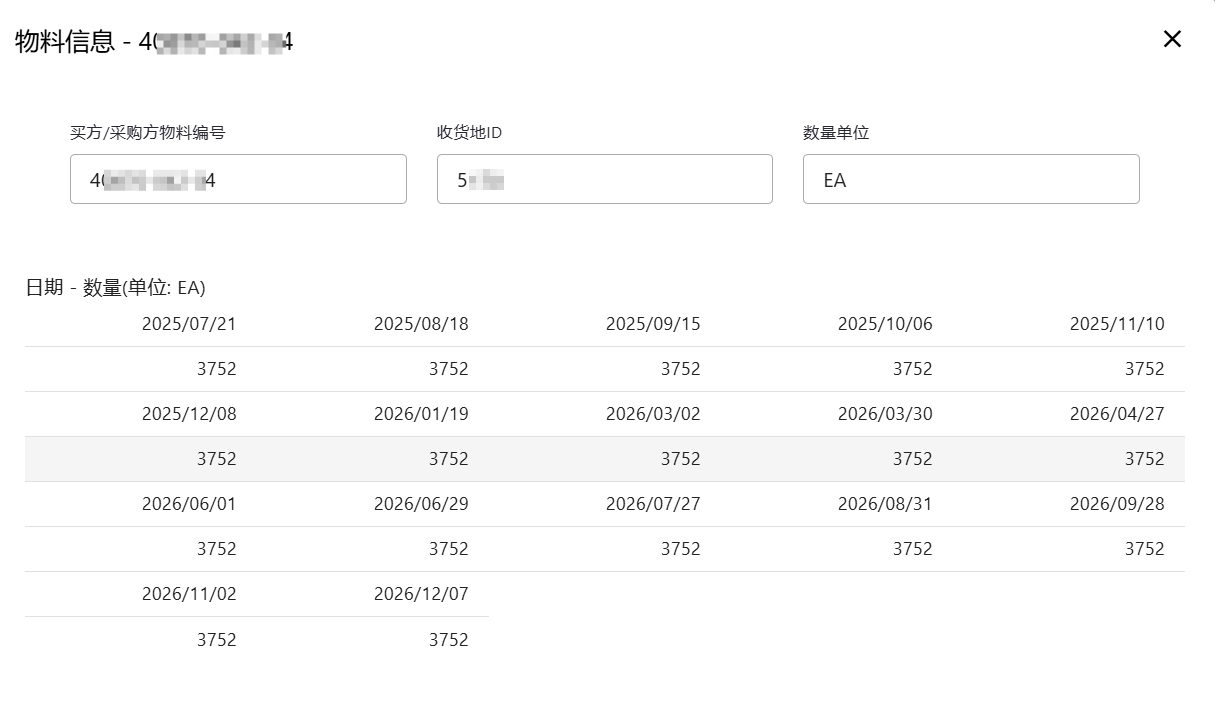
Task: Click the buyer material number input field
Action: coord(238,180)
